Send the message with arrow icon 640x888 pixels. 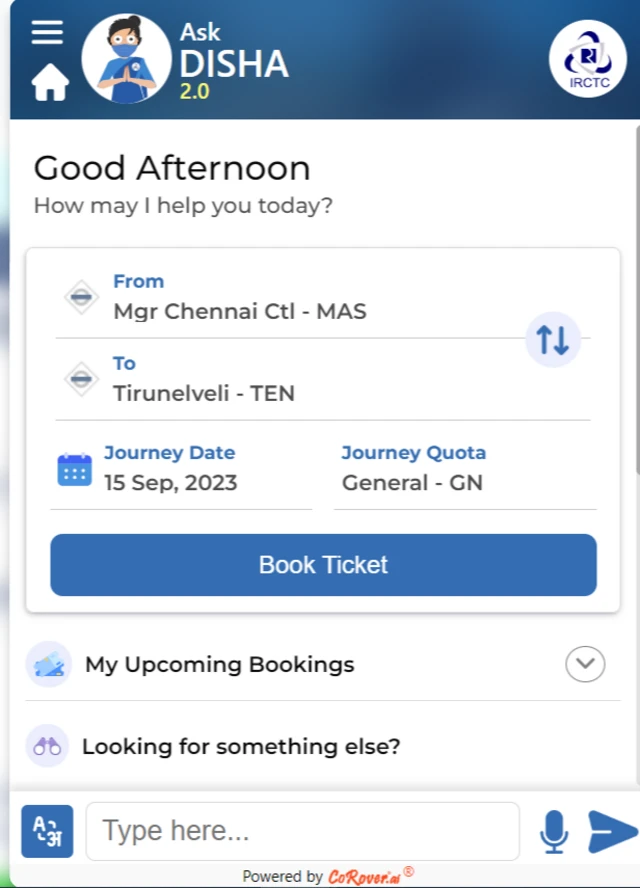611,832
